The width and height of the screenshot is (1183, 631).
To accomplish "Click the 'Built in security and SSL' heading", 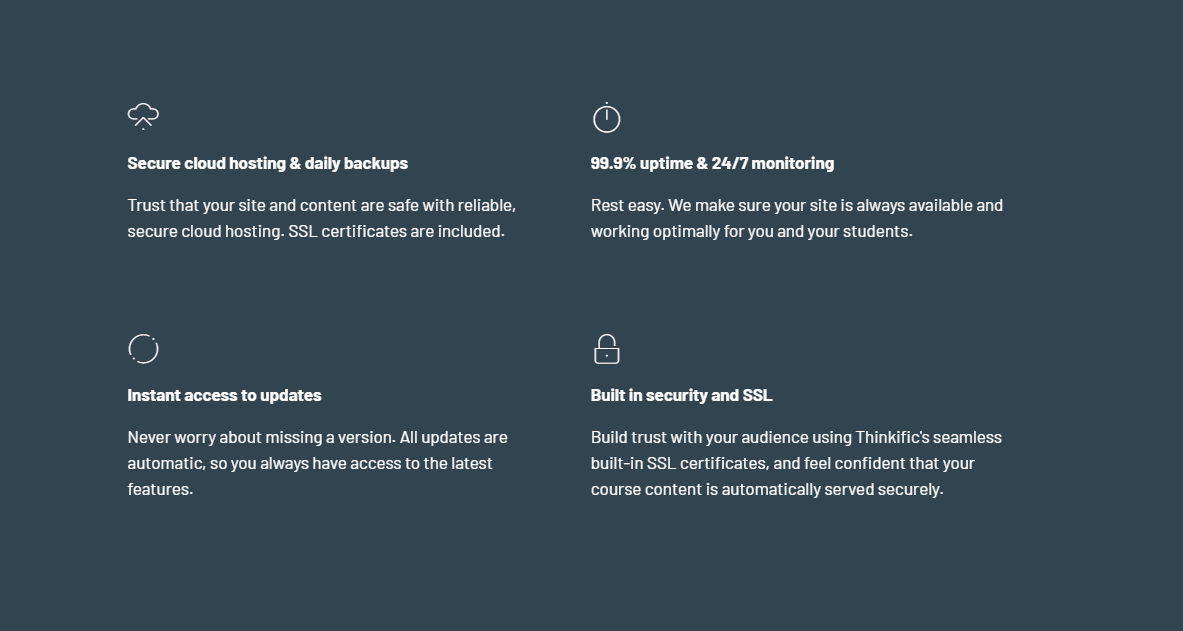I will coord(681,395).
